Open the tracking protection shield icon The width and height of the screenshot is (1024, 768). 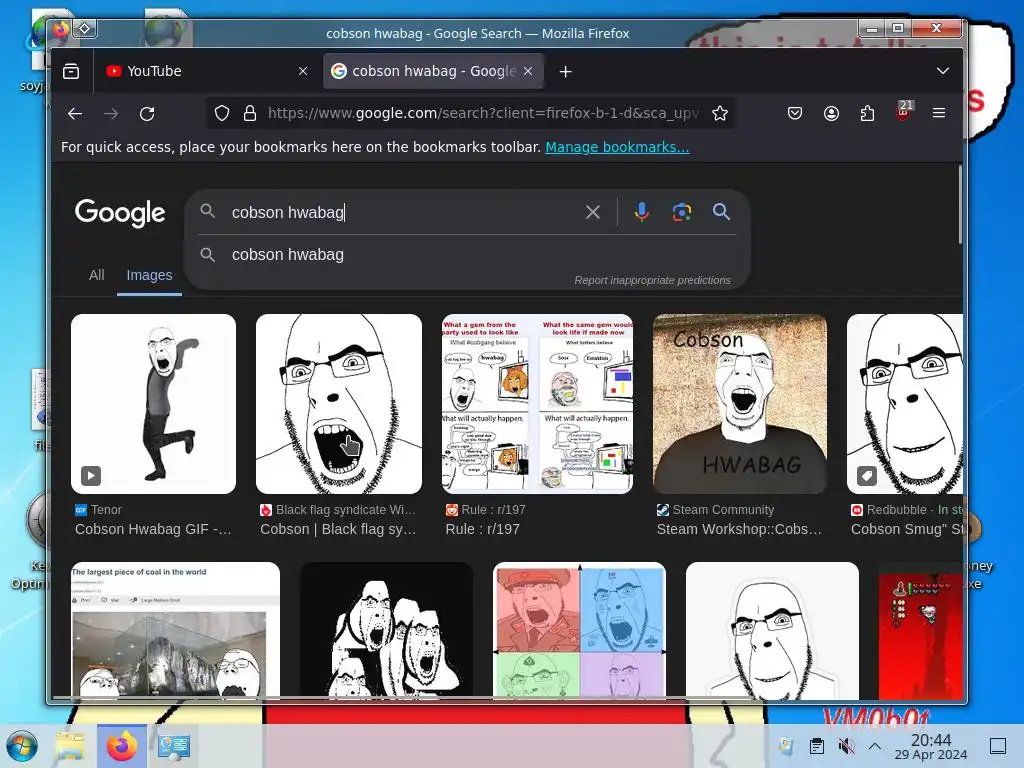tap(222, 114)
